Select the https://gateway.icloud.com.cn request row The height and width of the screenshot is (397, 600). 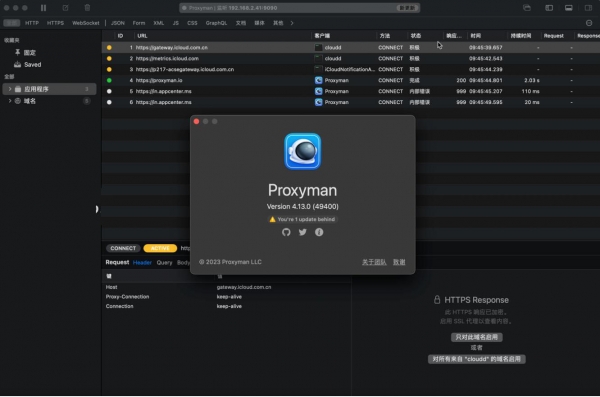[351, 47]
